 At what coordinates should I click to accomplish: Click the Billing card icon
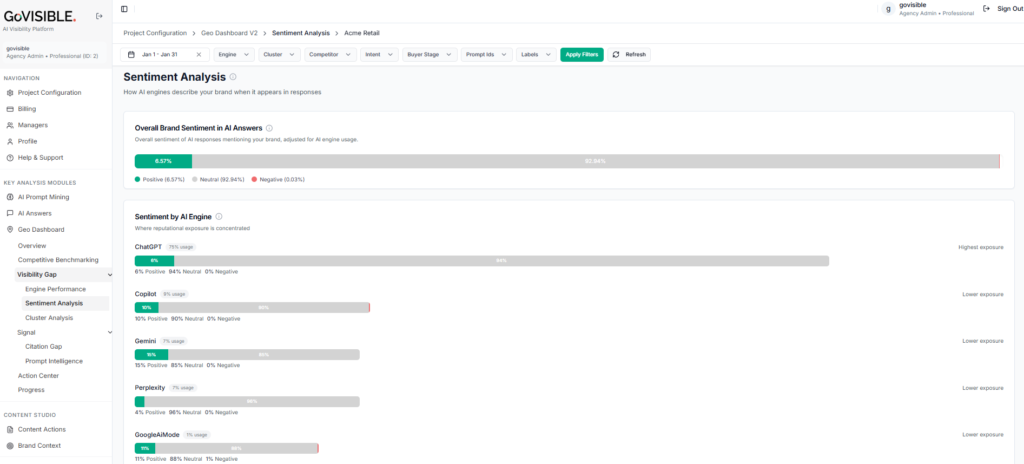click(x=10, y=109)
